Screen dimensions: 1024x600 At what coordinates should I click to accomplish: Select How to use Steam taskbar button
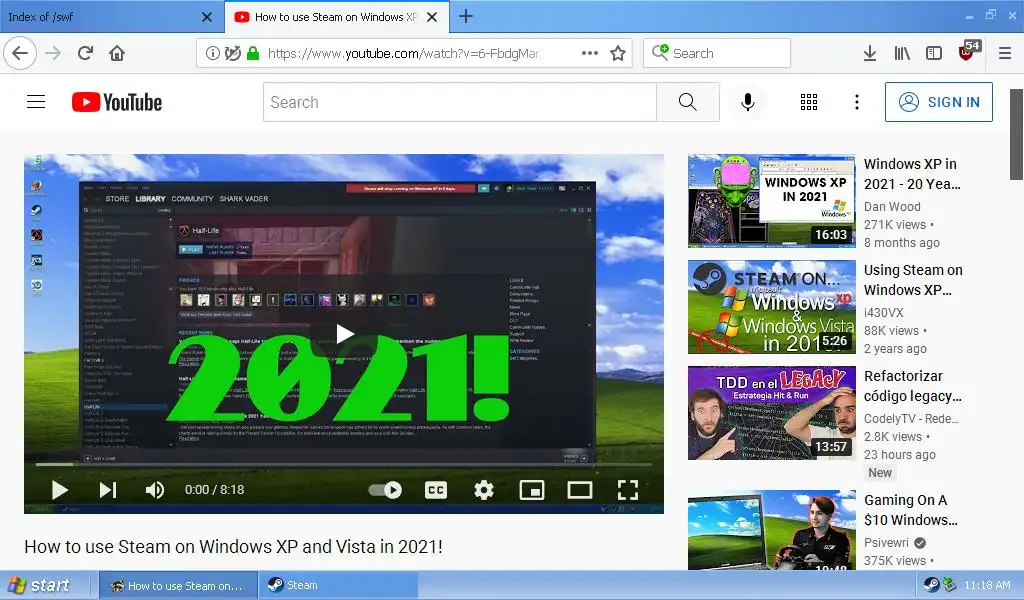(178, 585)
